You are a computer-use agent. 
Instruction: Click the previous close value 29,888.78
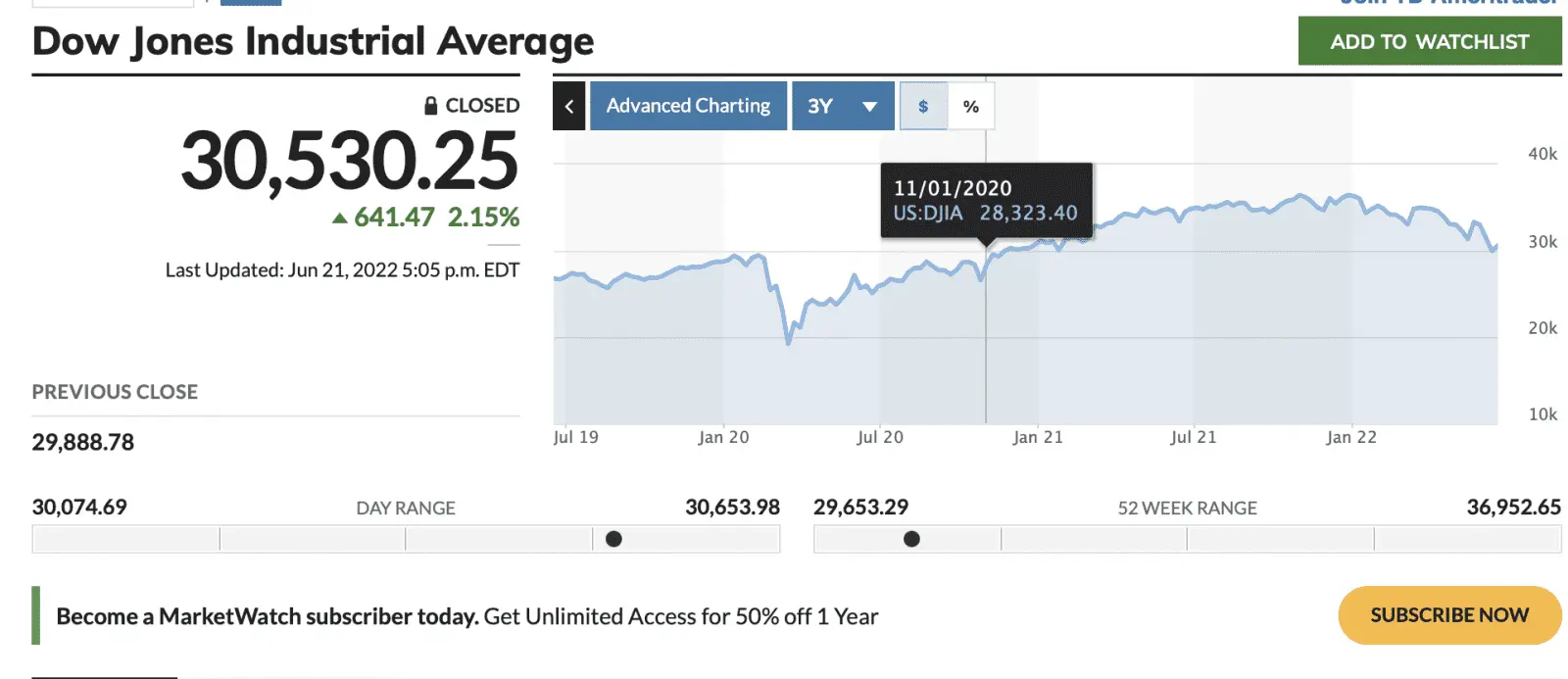coord(83,443)
